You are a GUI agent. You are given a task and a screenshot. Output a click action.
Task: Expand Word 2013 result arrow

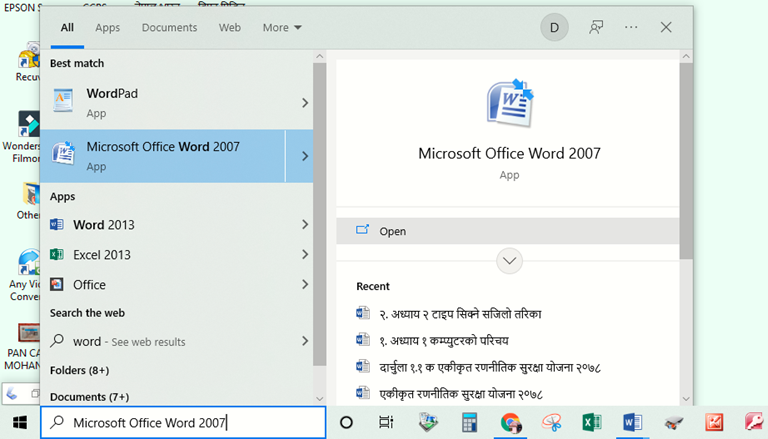click(x=305, y=224)
